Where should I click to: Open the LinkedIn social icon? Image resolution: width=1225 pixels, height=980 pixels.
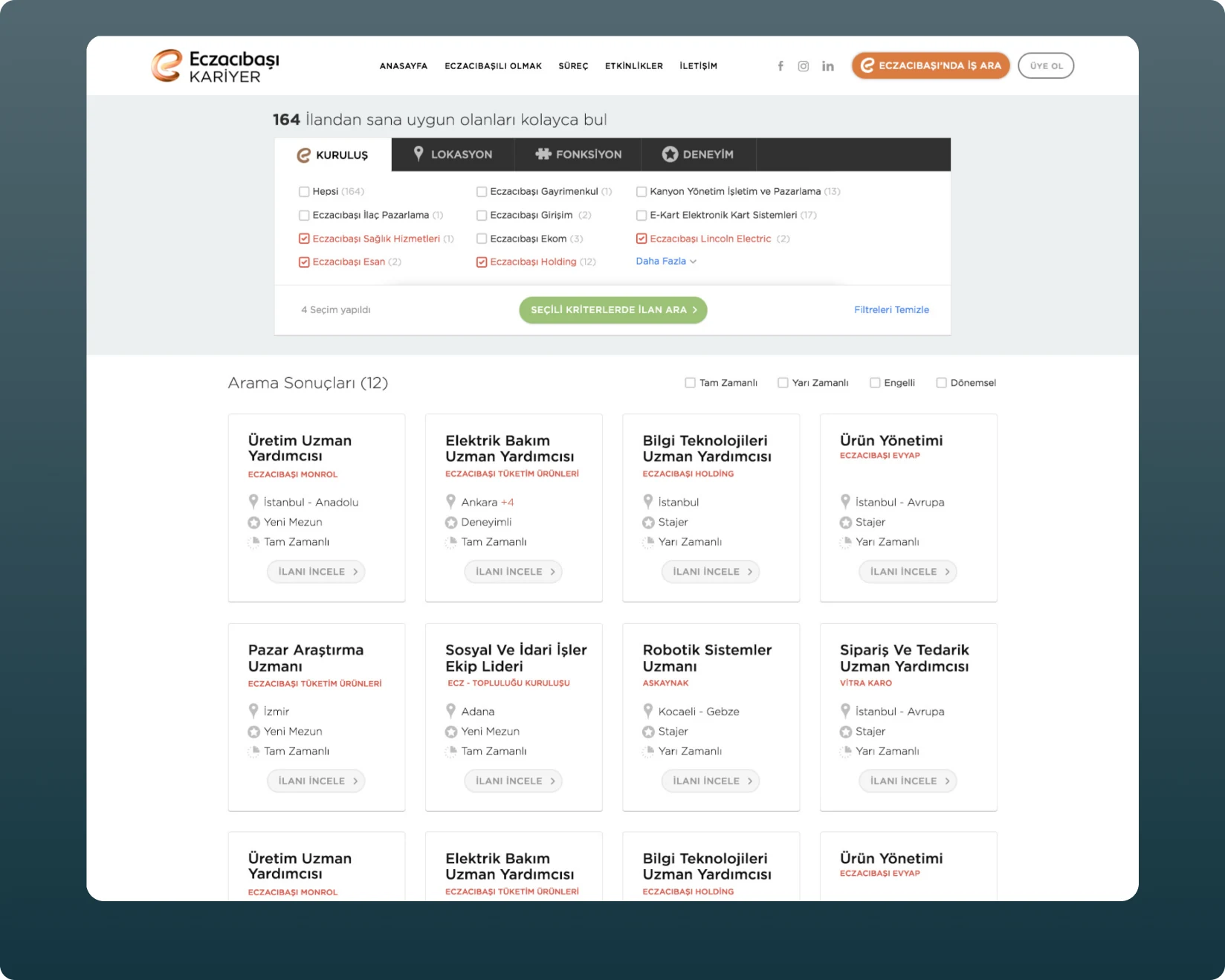pos(828,66)
